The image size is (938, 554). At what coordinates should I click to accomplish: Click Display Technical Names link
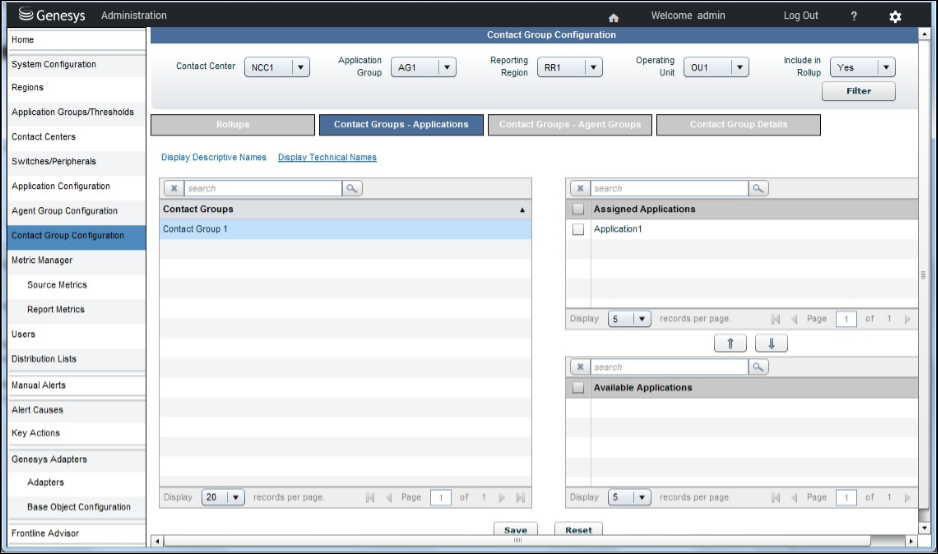coord(327,157)
